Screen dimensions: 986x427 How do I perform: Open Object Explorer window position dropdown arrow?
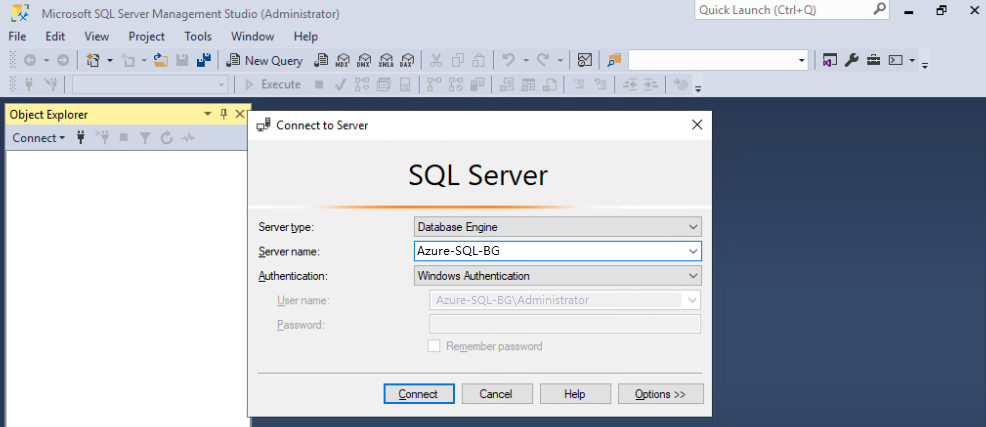point(208,114)
